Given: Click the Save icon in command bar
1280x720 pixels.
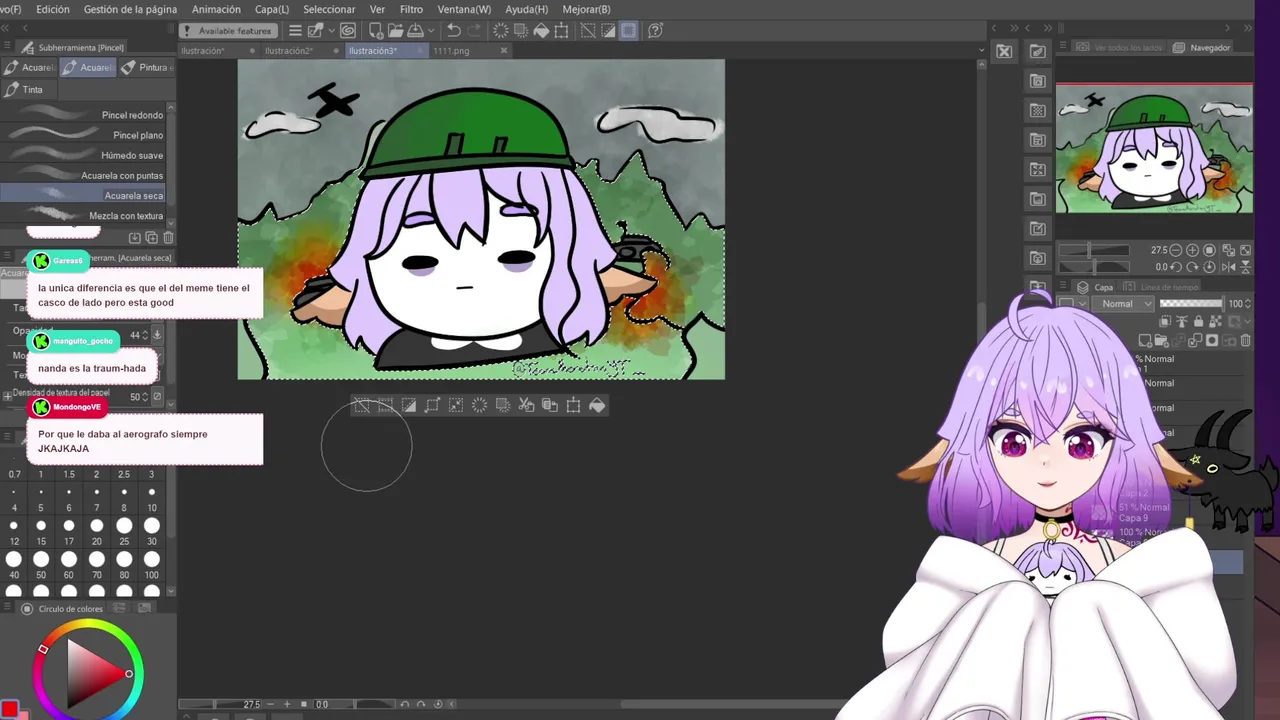Looking at the screenshot, I should [416, 31].
